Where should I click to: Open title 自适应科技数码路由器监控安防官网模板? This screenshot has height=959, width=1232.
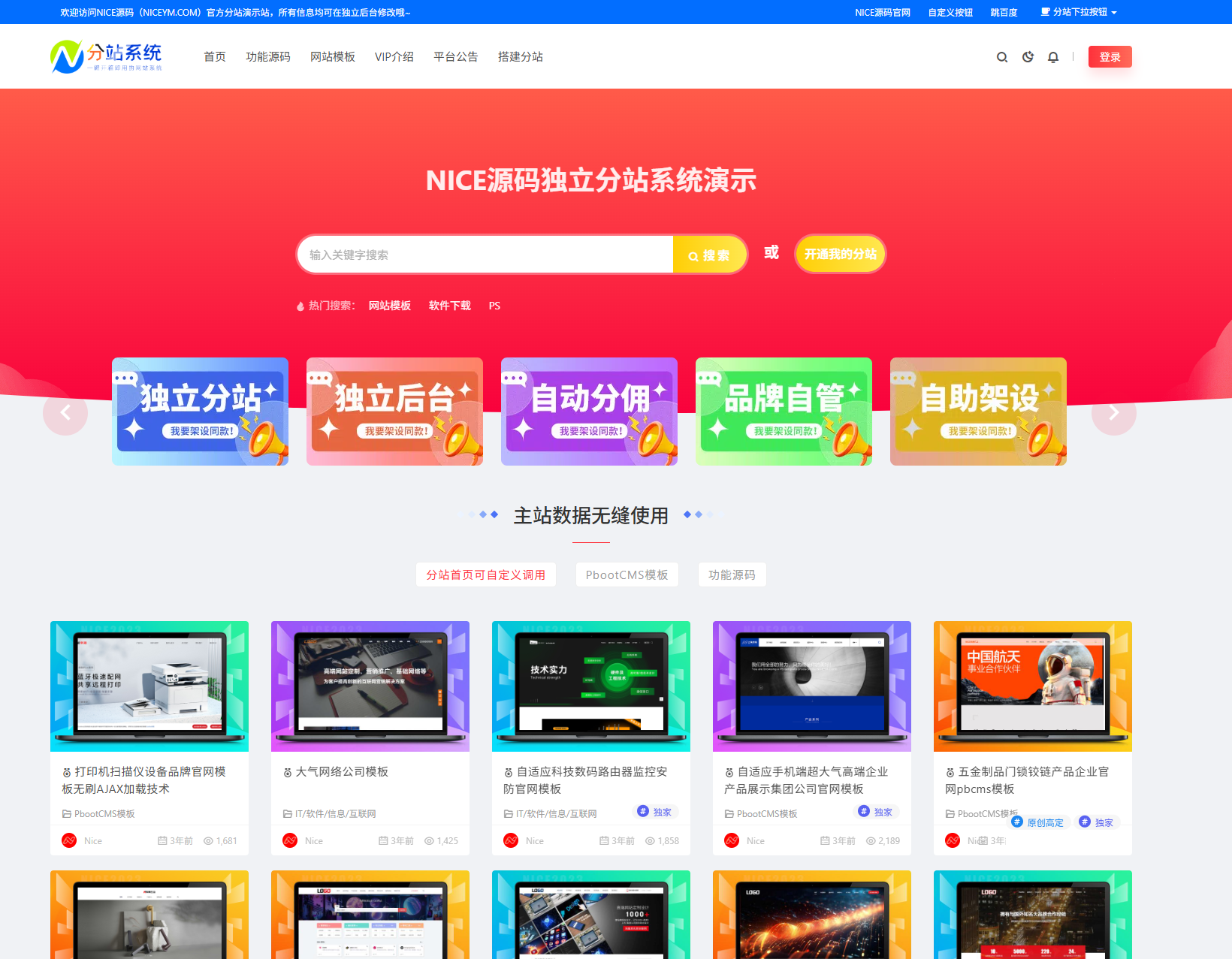click(586, 780)
